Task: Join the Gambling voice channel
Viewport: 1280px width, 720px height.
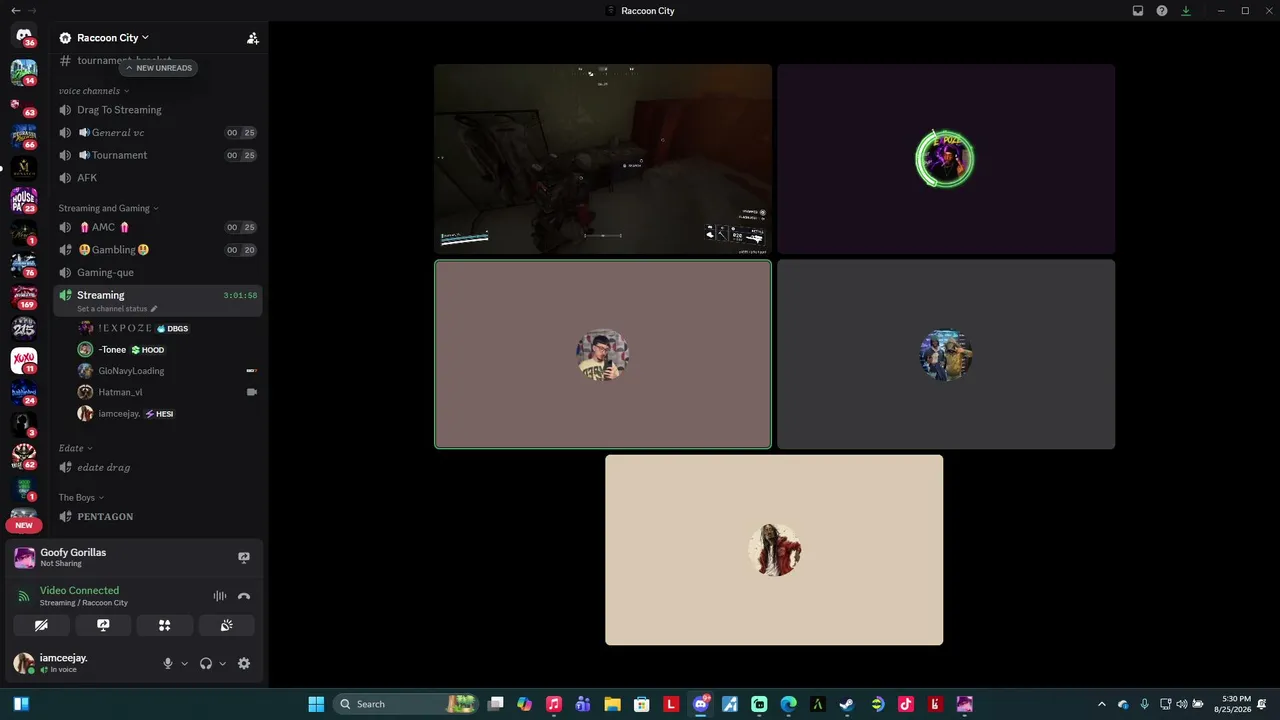Action: click(x=158, y=250)
